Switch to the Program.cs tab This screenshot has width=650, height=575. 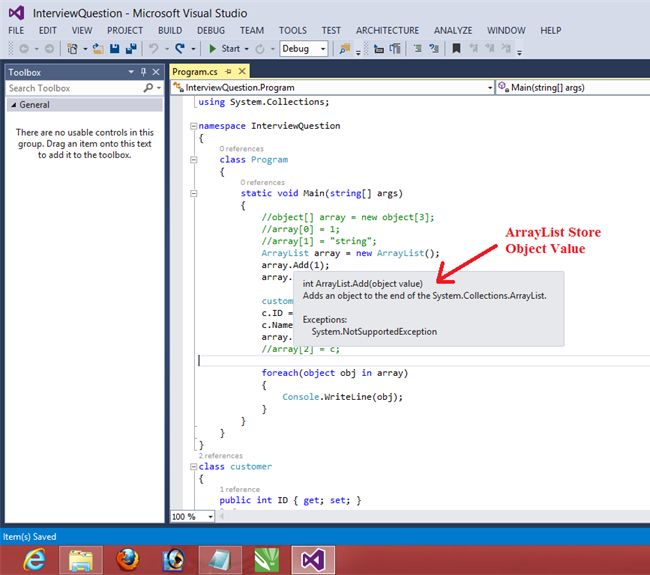(x=194, y=72)
